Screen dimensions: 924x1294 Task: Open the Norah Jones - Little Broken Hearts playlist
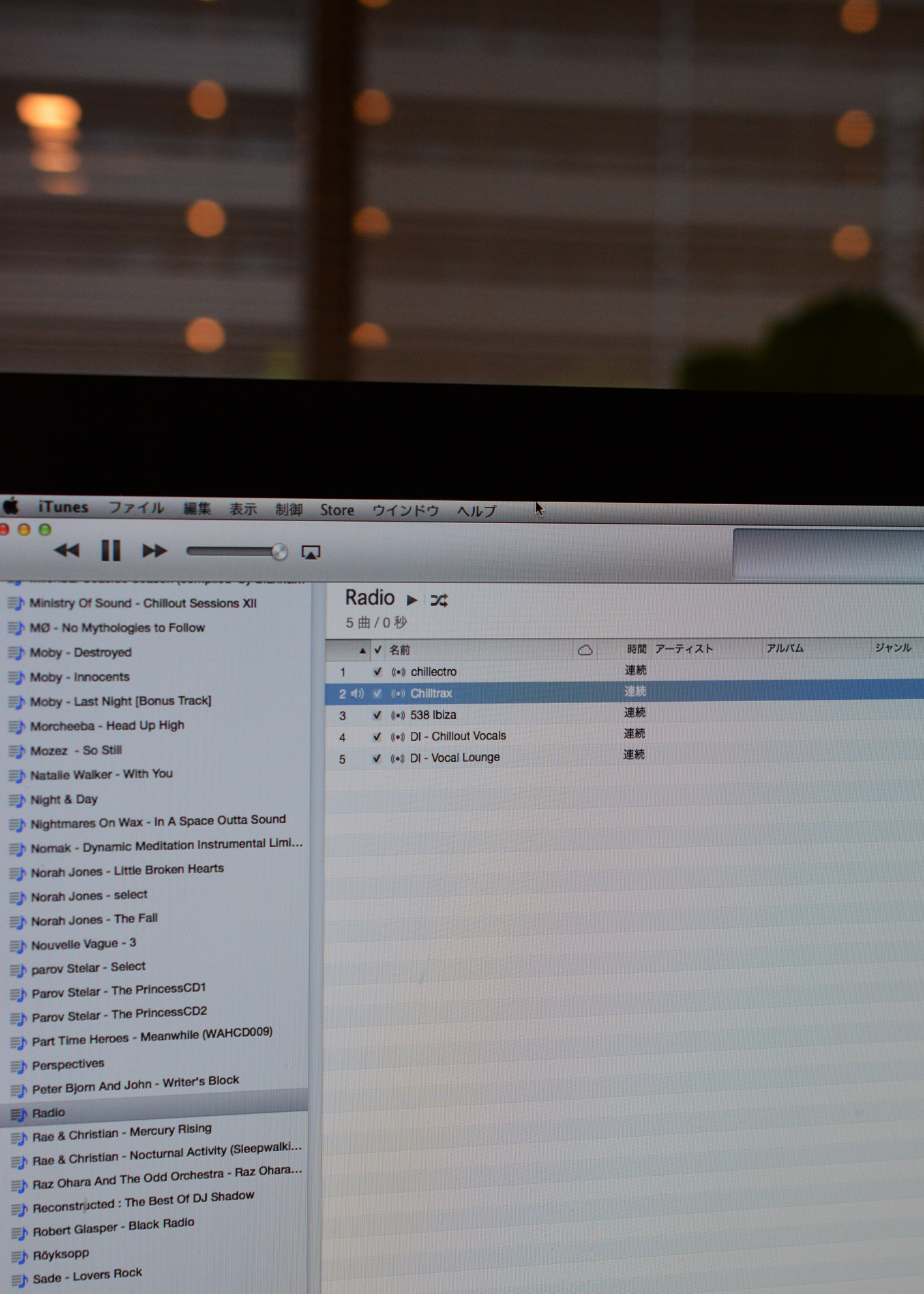coord(127,871)
